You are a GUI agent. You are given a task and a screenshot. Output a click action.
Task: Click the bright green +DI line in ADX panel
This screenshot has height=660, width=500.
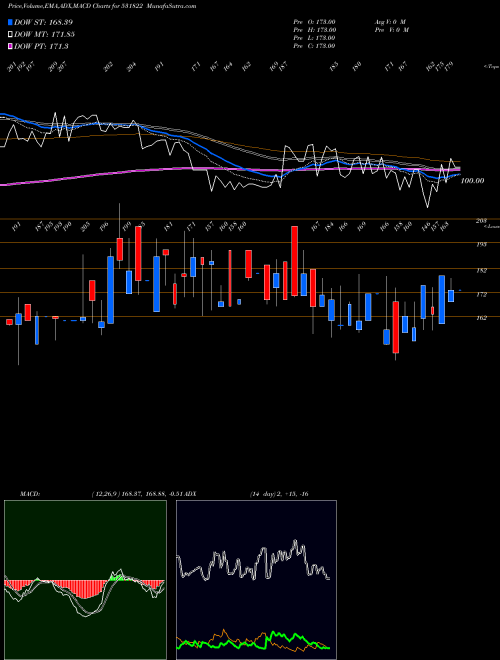point(253,641)
